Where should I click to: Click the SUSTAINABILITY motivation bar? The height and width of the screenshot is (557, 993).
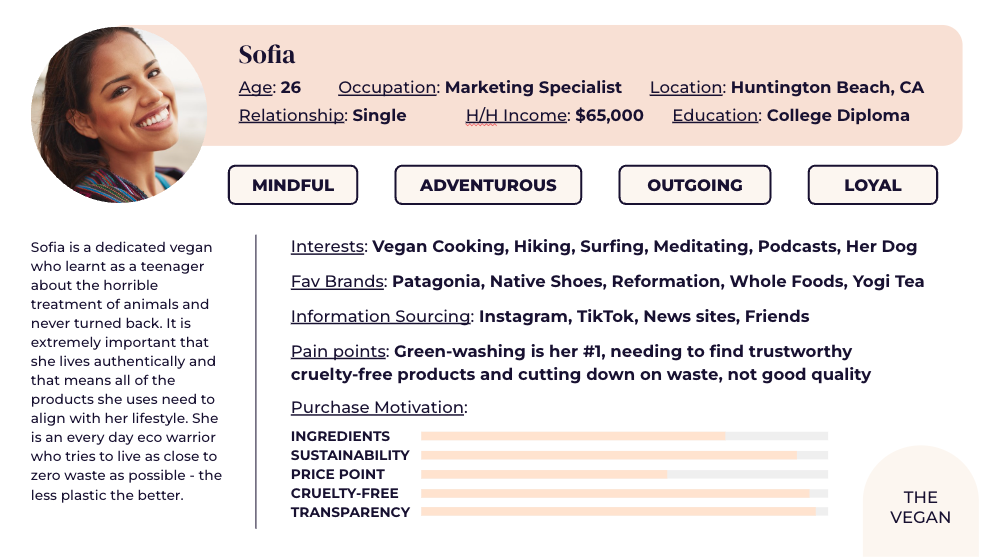click(624, 455)
